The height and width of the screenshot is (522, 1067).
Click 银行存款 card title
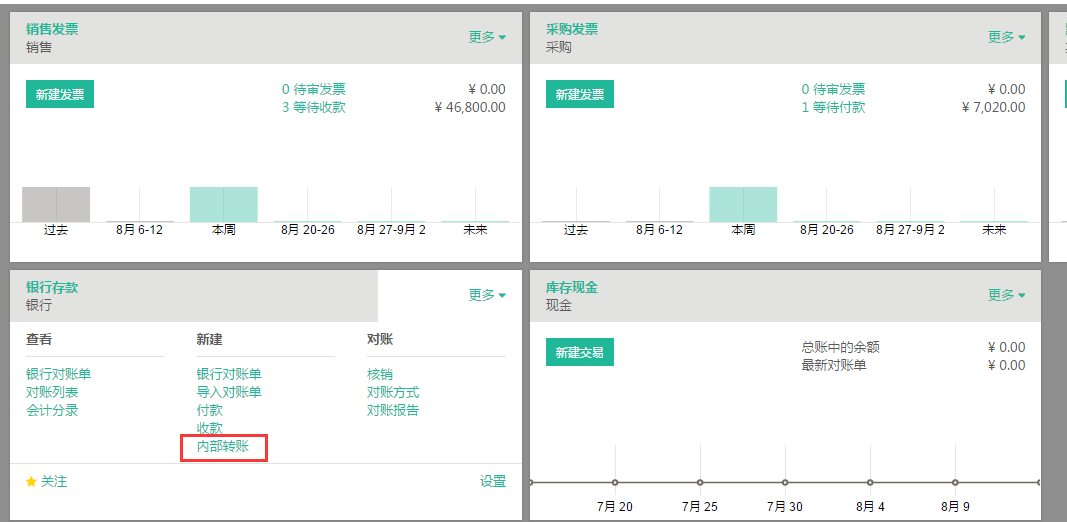52,287
